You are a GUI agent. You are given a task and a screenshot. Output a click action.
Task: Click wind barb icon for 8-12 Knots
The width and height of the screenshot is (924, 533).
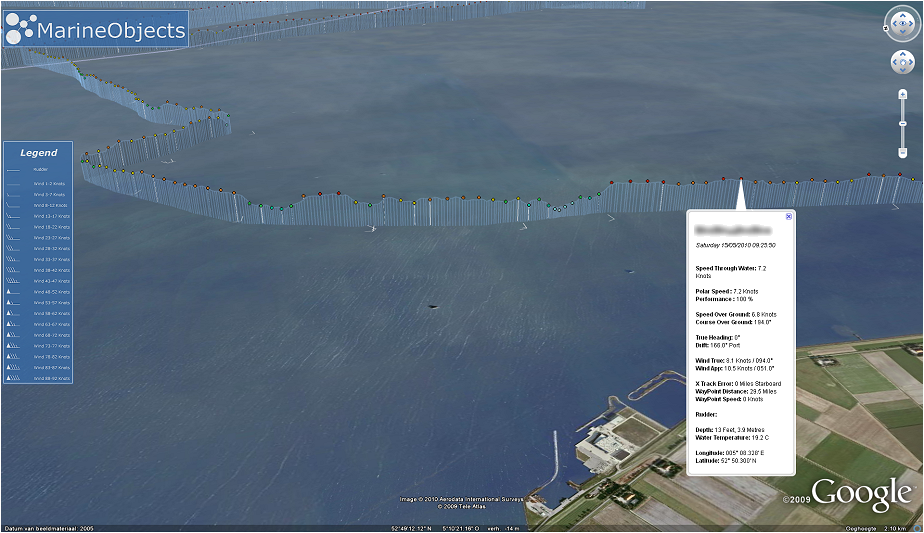click(x=12, y=205)
